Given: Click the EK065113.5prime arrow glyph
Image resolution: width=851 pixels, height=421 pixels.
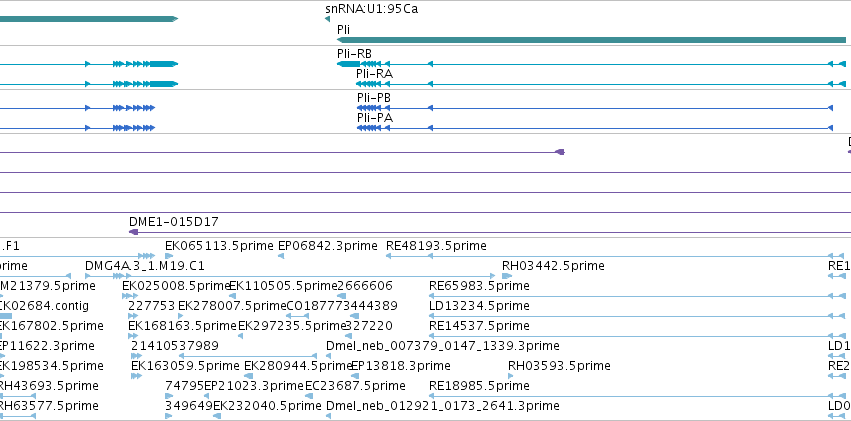Looking at the screenshot, I should [169, 256].
